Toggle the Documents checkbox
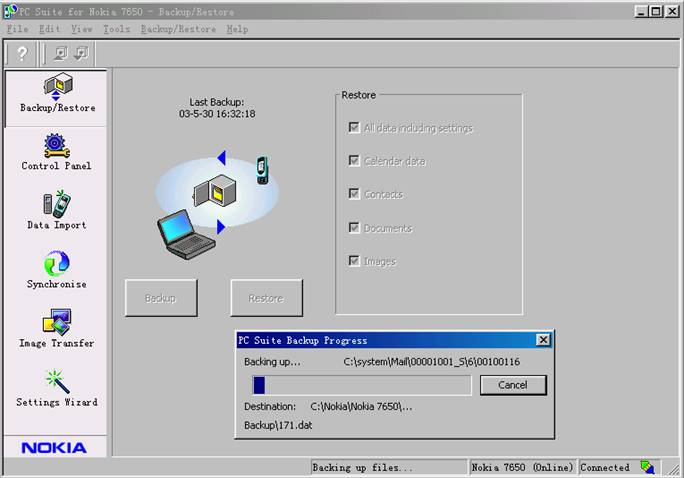The height and width of the screenshot is (478, 684). [354, 228]
